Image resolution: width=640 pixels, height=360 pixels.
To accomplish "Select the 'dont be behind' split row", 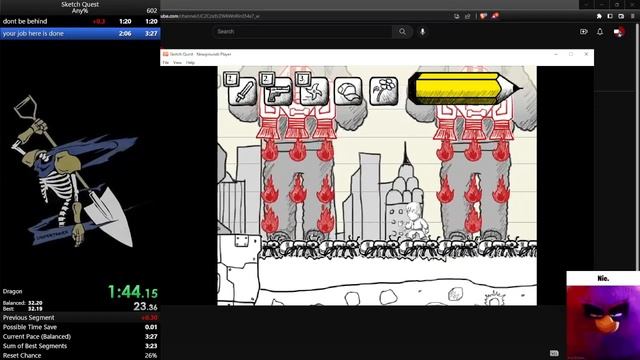I will [80, 21].
